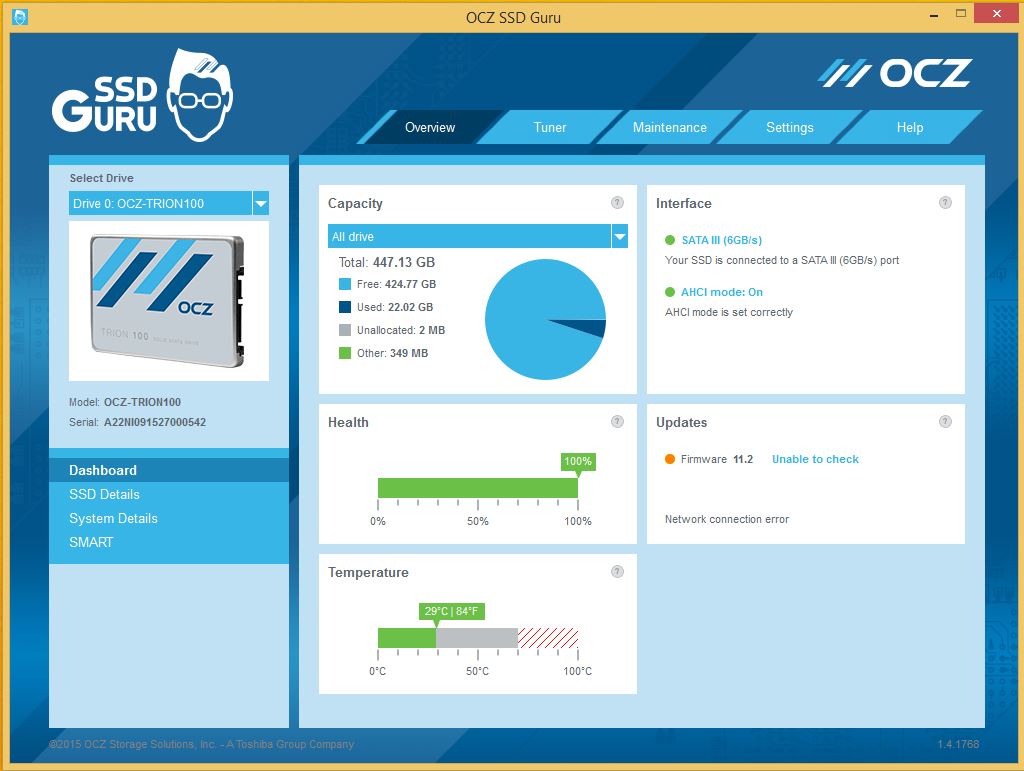Open the Tuner tab

coord(550,127)
